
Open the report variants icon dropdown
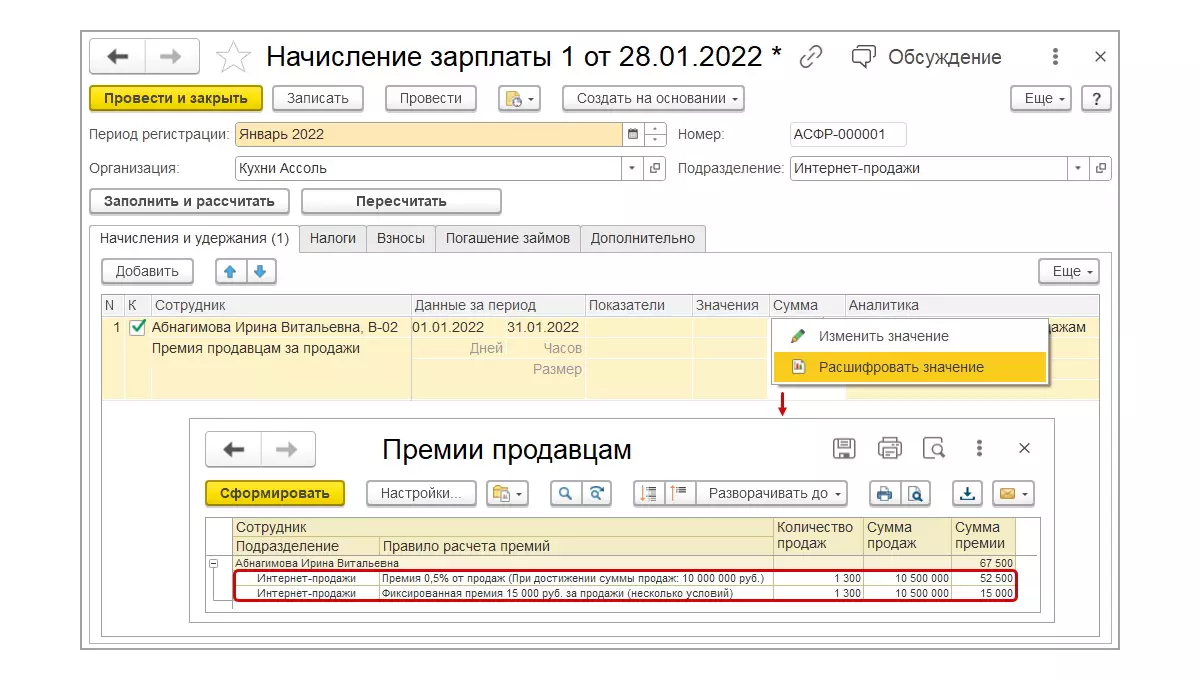pyautogui.click(x=507, y=493)
